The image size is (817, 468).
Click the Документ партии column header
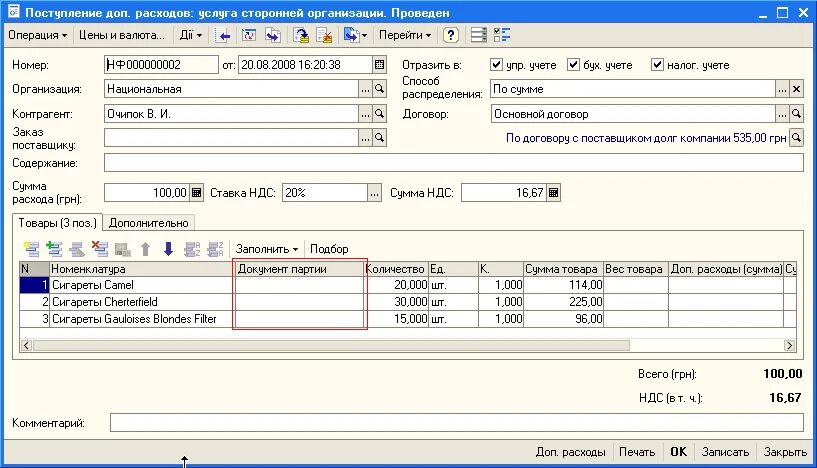tap(299, 269)
